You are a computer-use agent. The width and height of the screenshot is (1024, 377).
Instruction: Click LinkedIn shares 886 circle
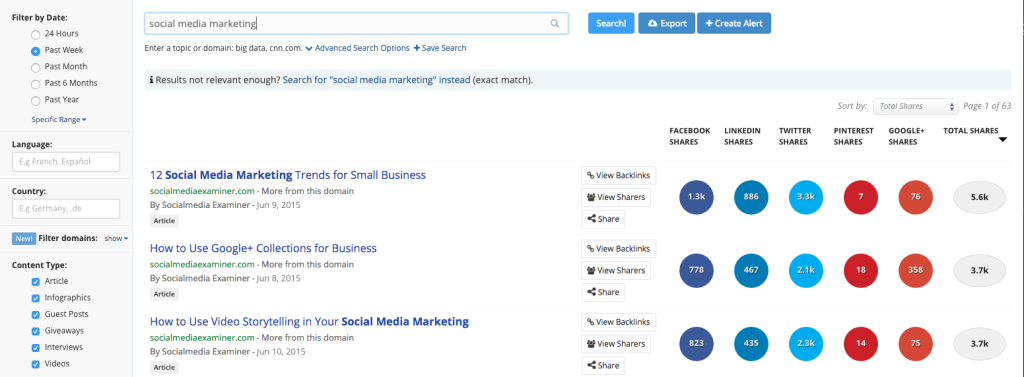(751, 197)
